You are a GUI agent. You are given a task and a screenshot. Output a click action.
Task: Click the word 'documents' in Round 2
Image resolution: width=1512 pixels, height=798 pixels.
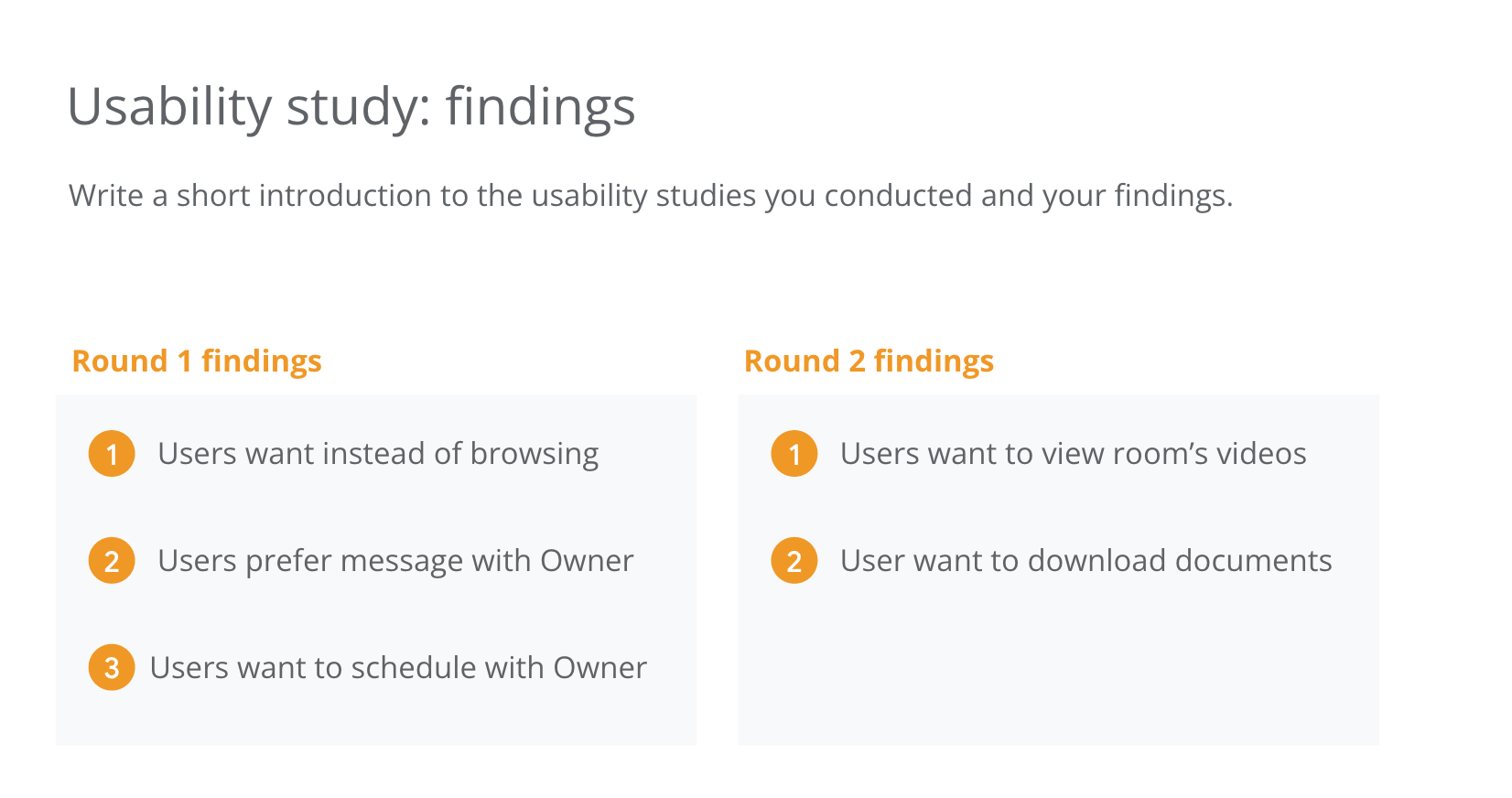[1254, 561]
